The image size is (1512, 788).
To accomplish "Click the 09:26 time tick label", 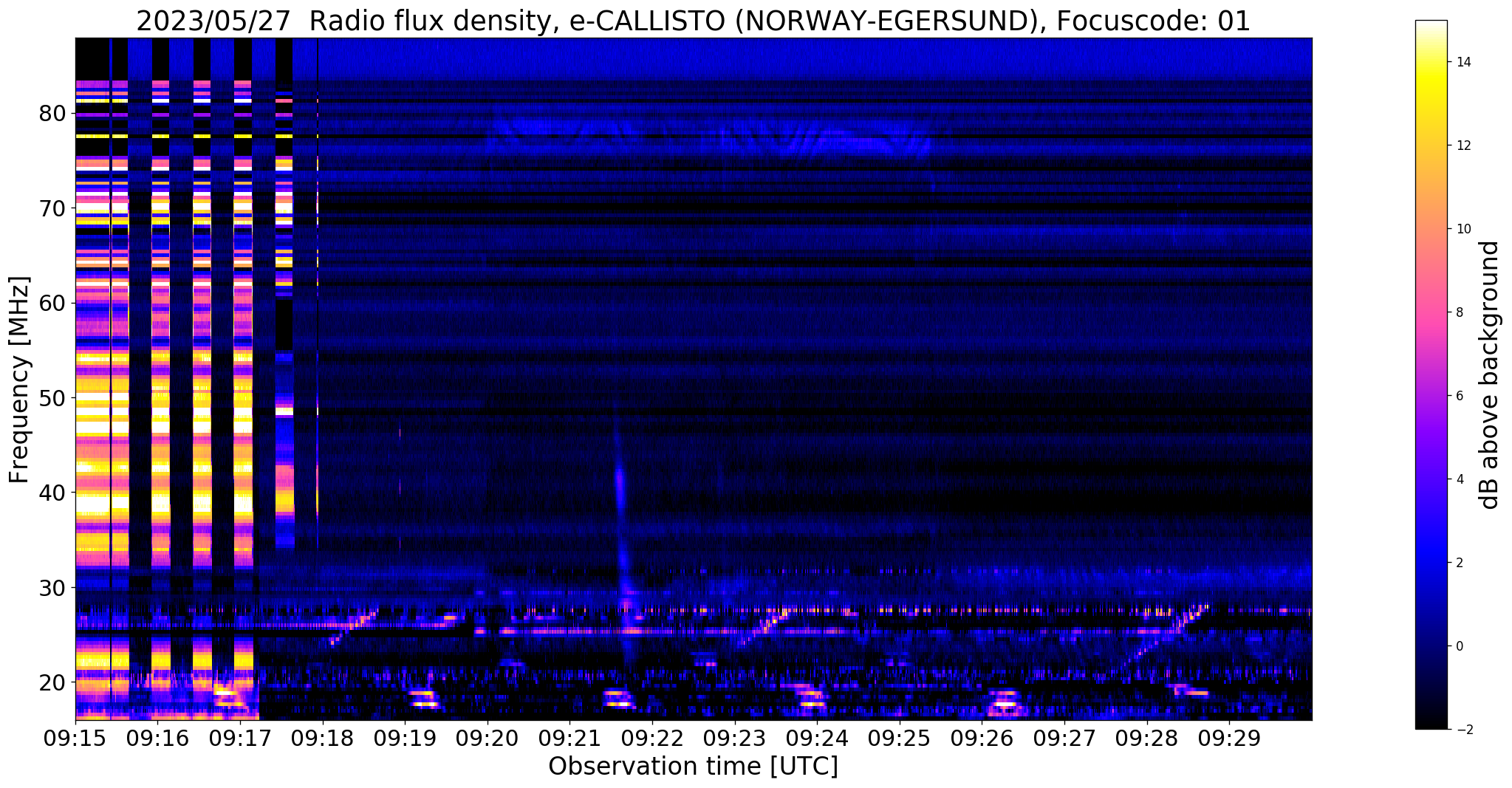I will [x=982, y=737].
